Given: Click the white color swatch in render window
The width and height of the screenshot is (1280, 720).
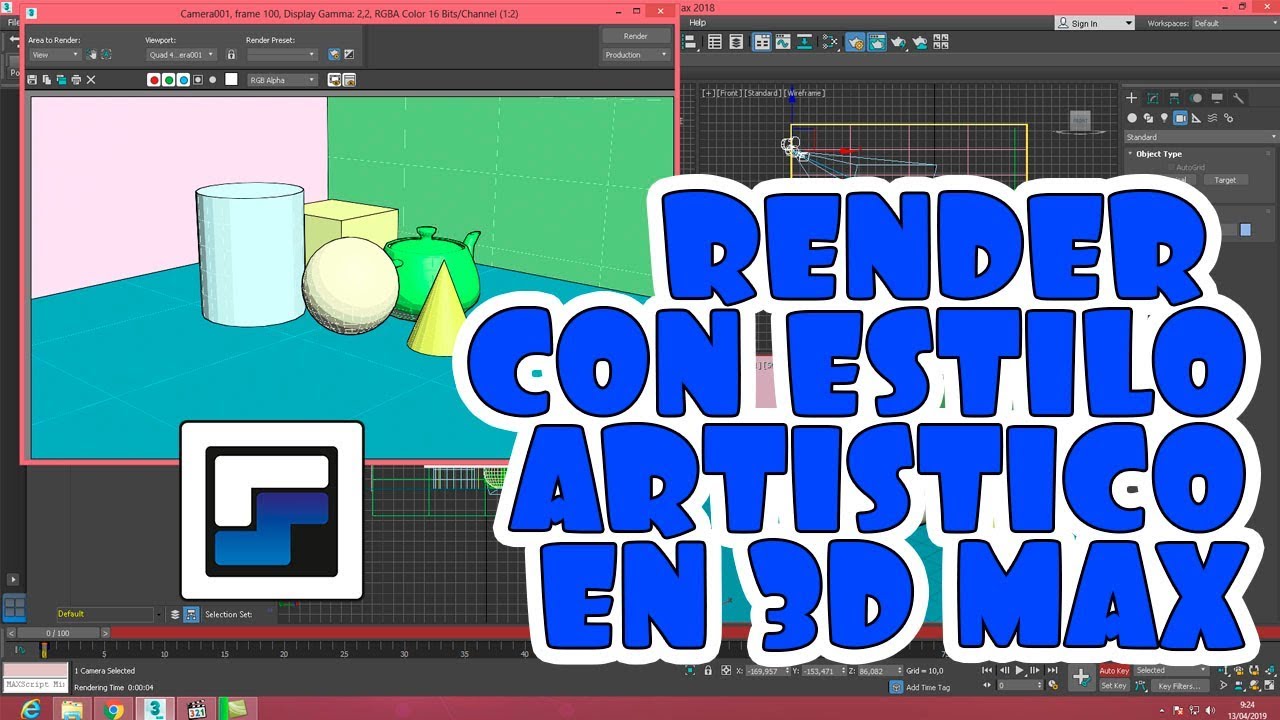Looking at the screenshot, I should click(231, 79).
